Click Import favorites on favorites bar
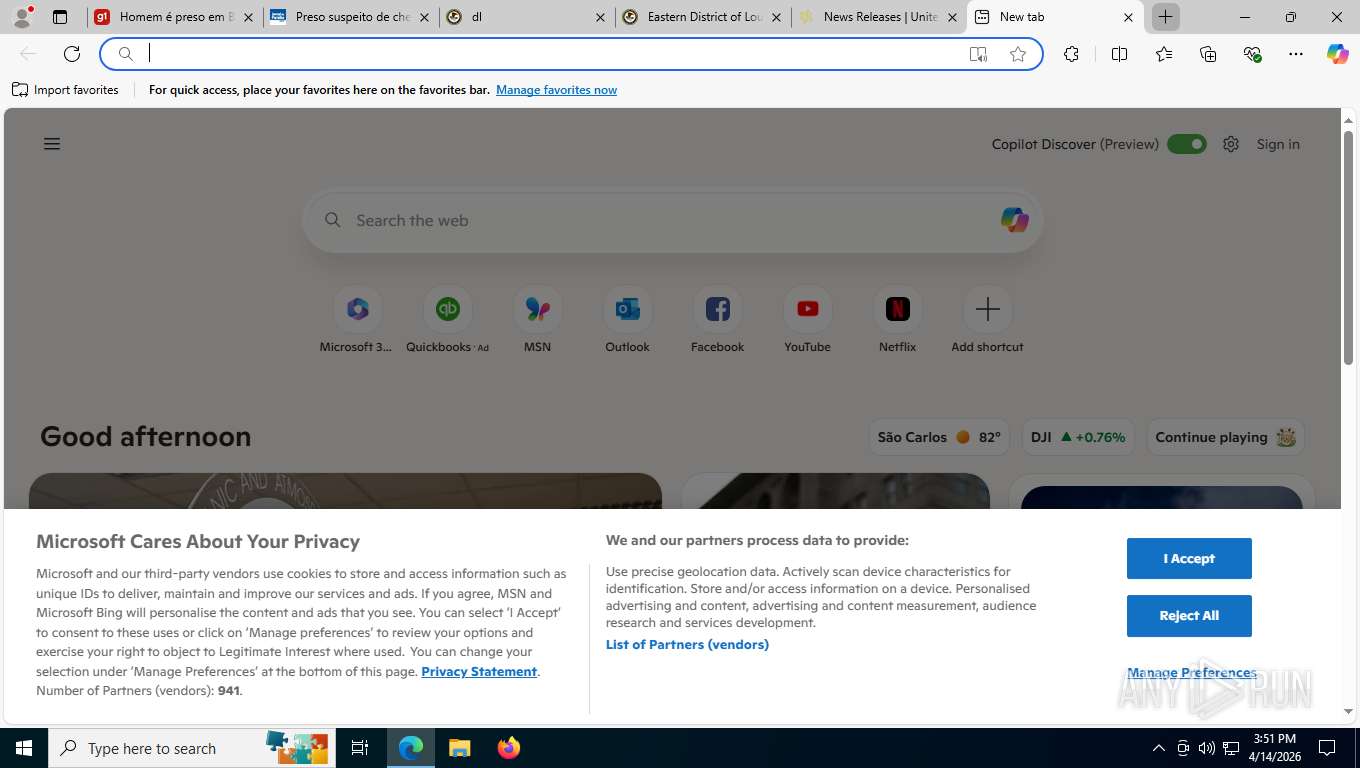The image size is (1360, 768). [65, 90]
